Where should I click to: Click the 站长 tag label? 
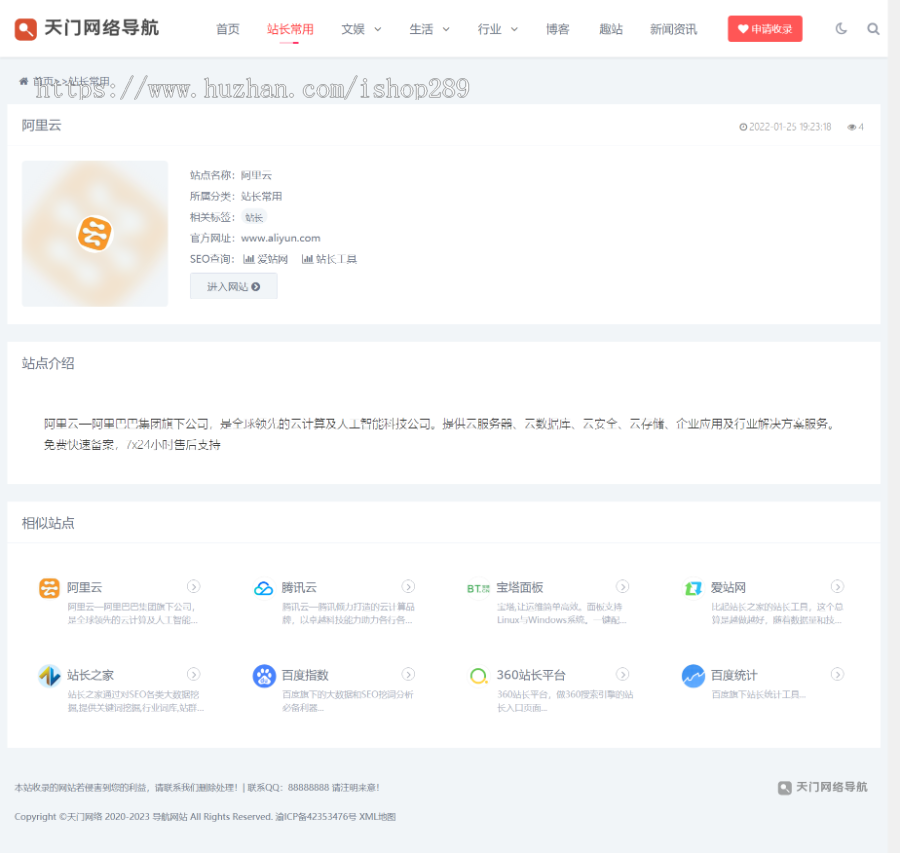[x=254, y=217]
